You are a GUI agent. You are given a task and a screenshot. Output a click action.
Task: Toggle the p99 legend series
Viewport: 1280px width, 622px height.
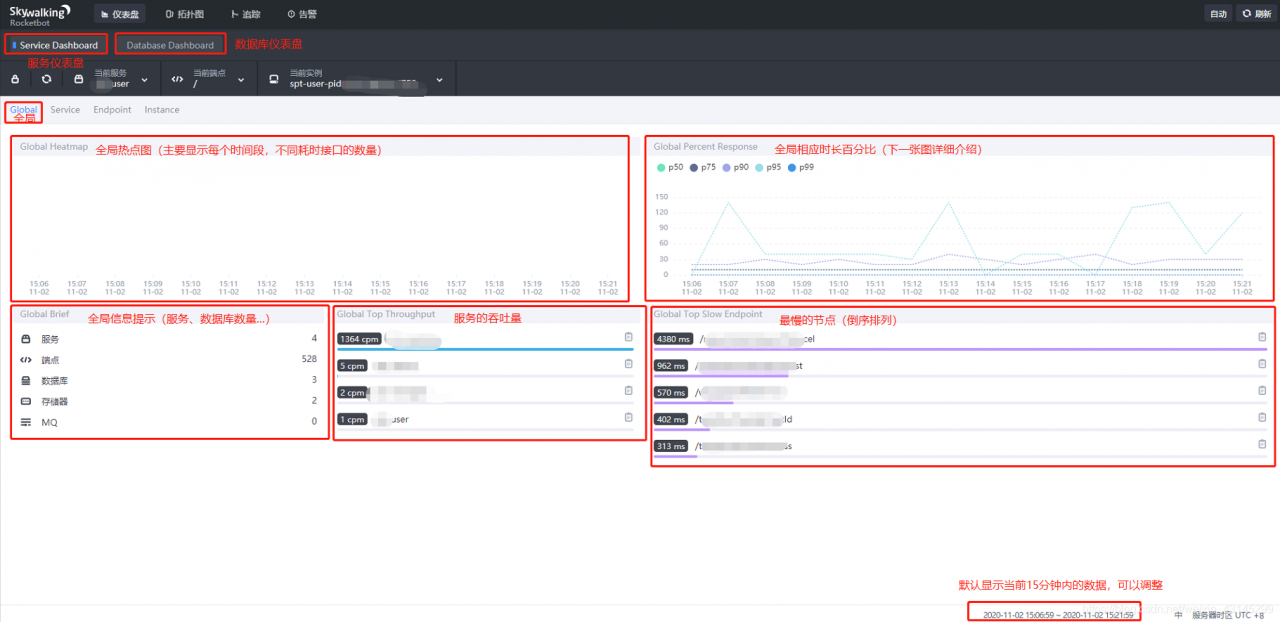click(801, 167)
